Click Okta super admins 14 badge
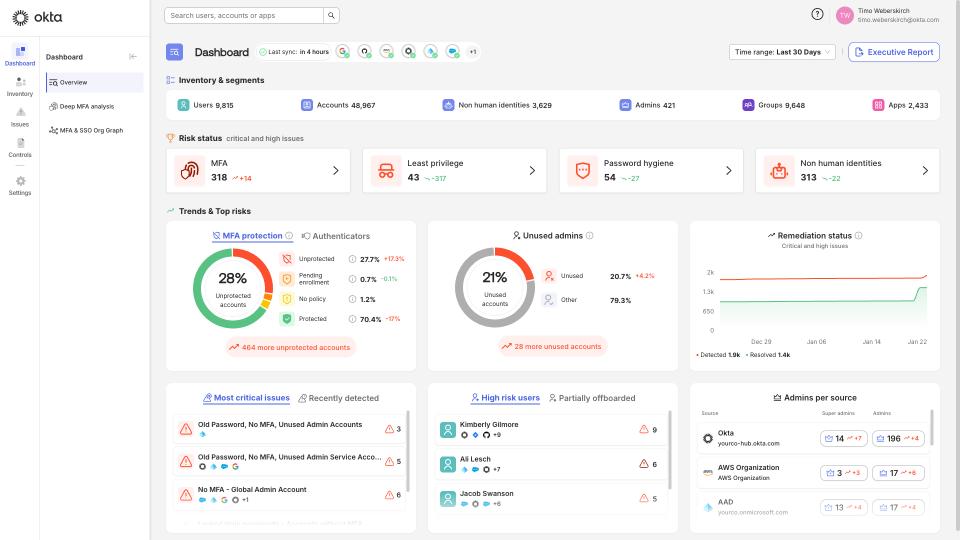 (844, 438)
